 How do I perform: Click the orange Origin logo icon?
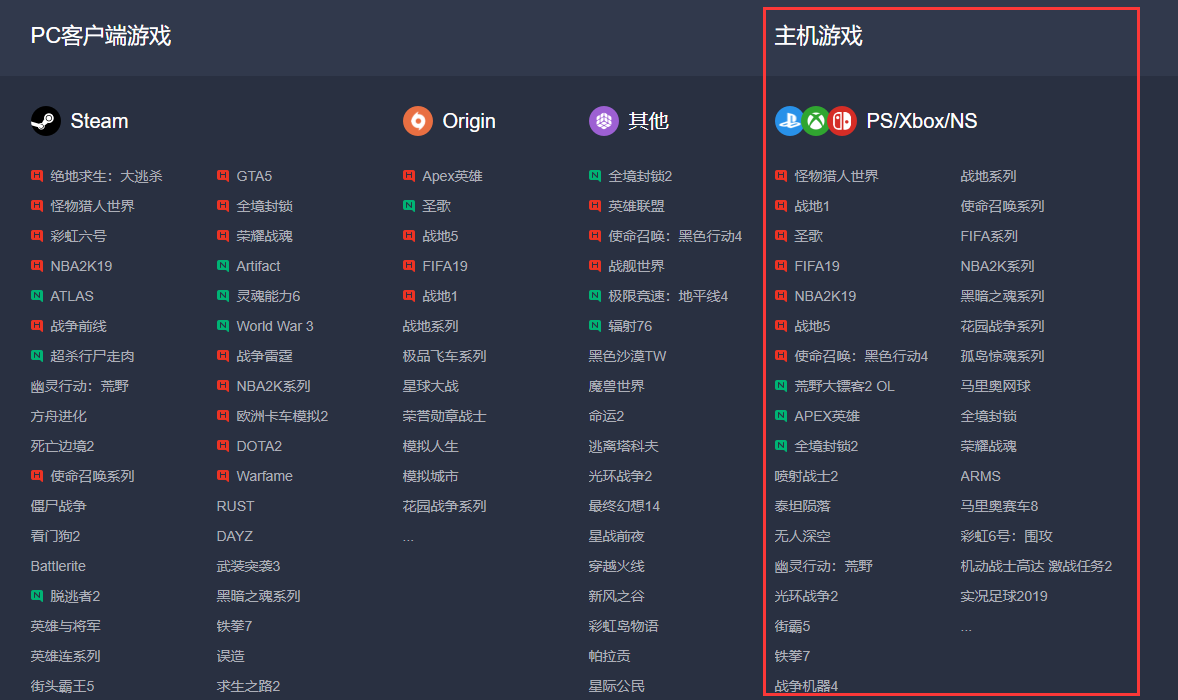(418, 121)
